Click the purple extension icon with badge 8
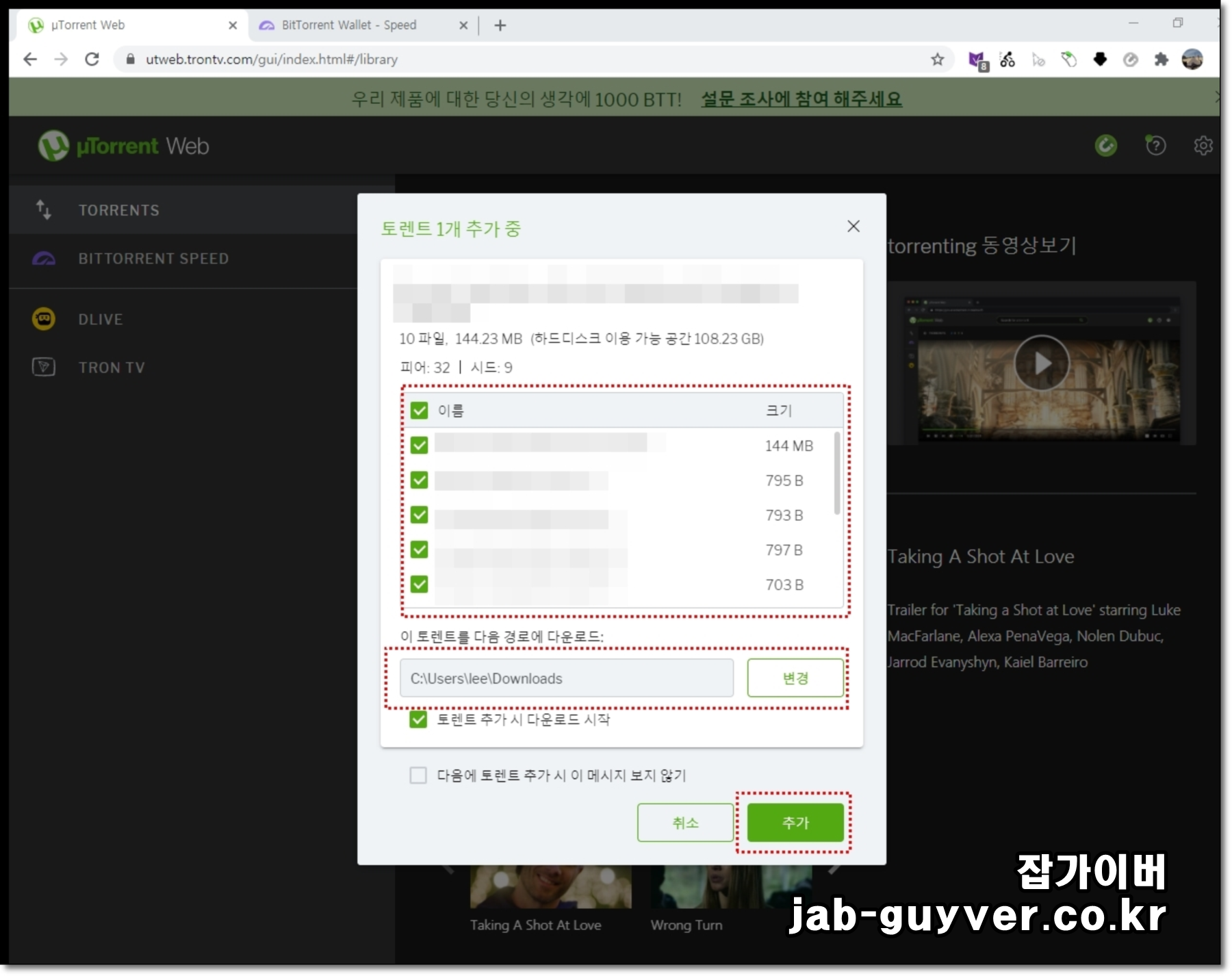This screenshot has width=1232, height=976. 977,60
